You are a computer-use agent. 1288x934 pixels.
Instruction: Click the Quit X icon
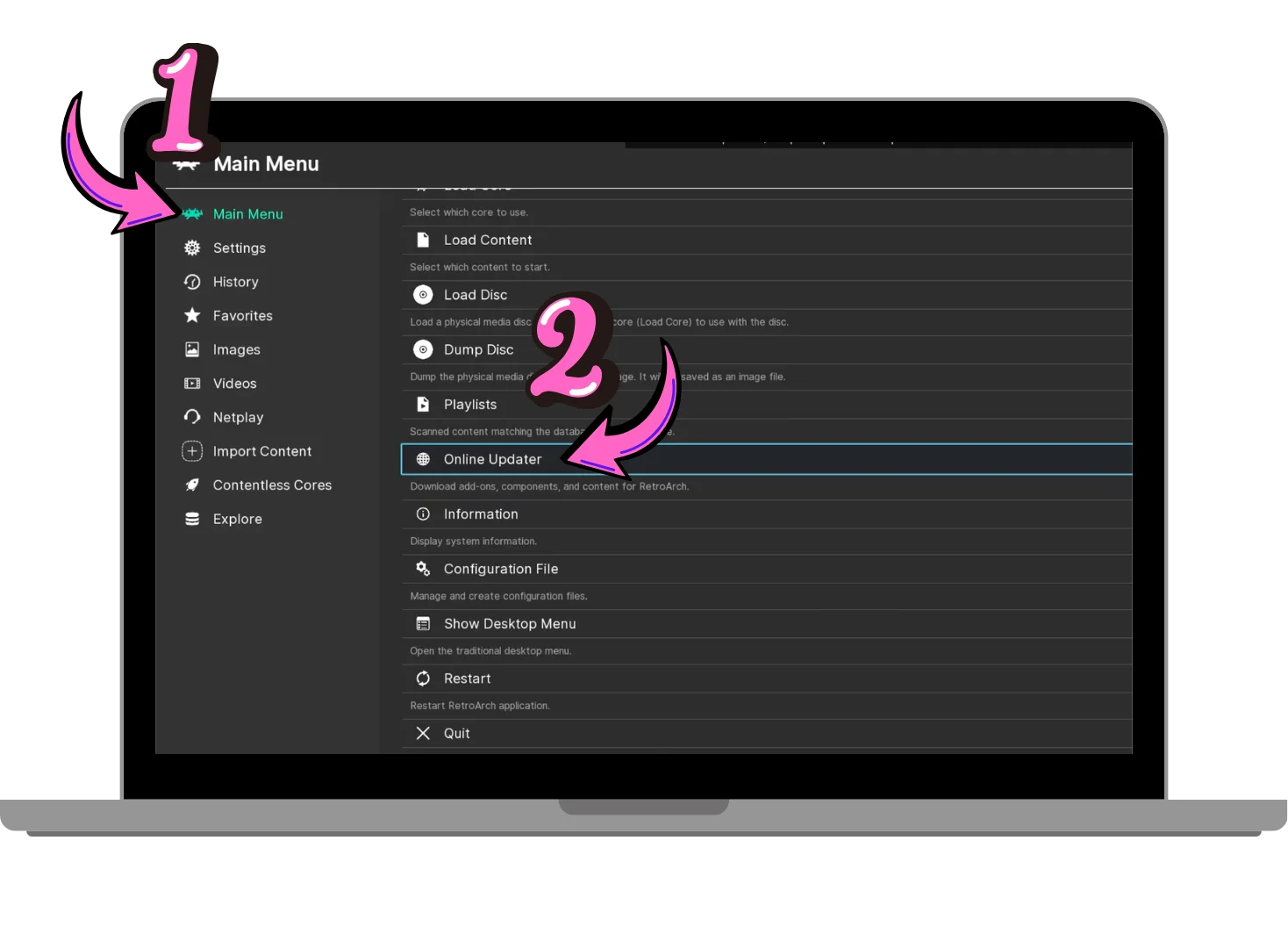pyautogui.click(x=423, y=733)
